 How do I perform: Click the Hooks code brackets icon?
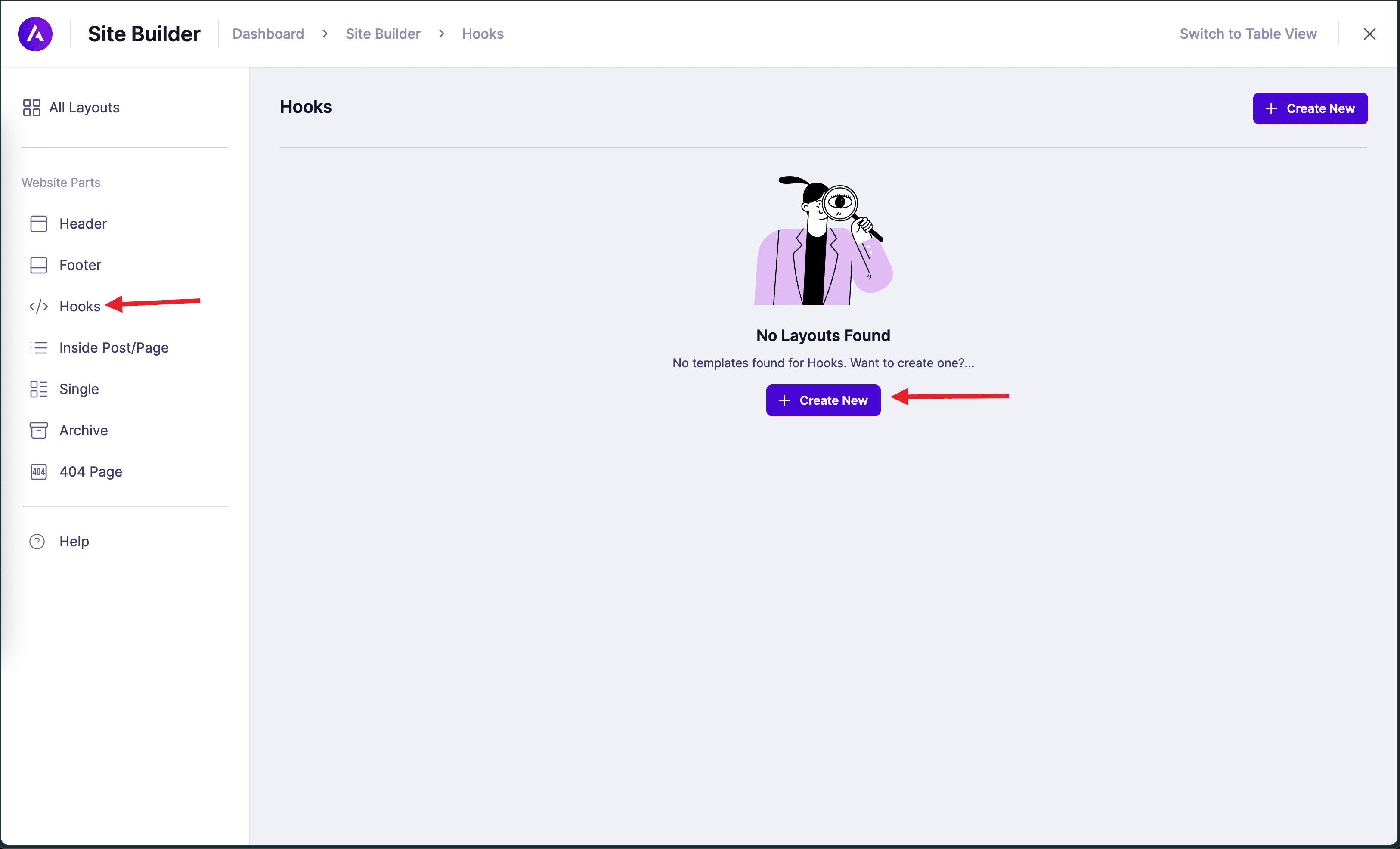coord(39,307)
